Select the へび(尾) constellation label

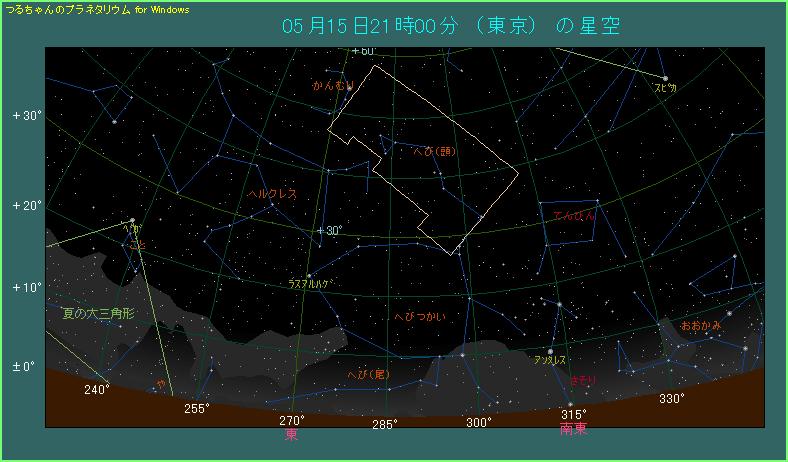[x=365, y=373]
